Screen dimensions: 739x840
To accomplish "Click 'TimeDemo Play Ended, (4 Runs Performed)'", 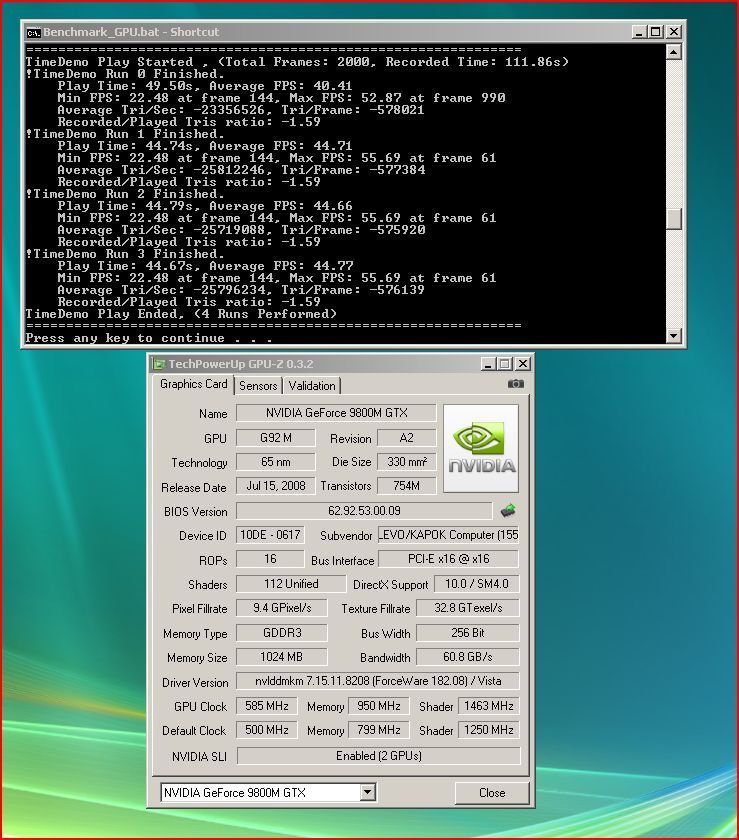I will (x=181, y=314).
